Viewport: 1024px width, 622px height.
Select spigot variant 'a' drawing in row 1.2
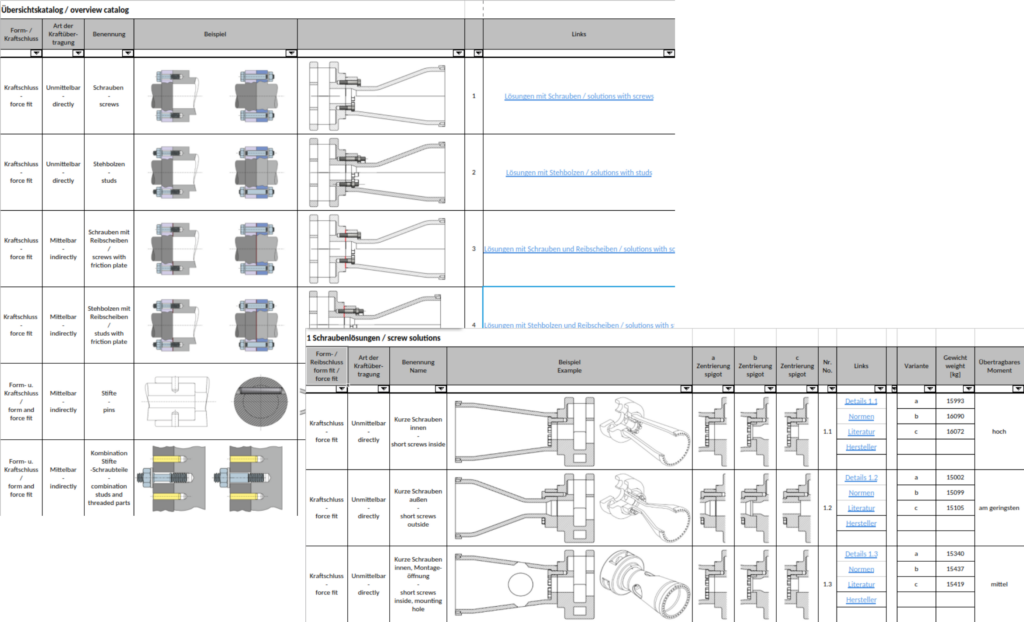coord(712,508)
